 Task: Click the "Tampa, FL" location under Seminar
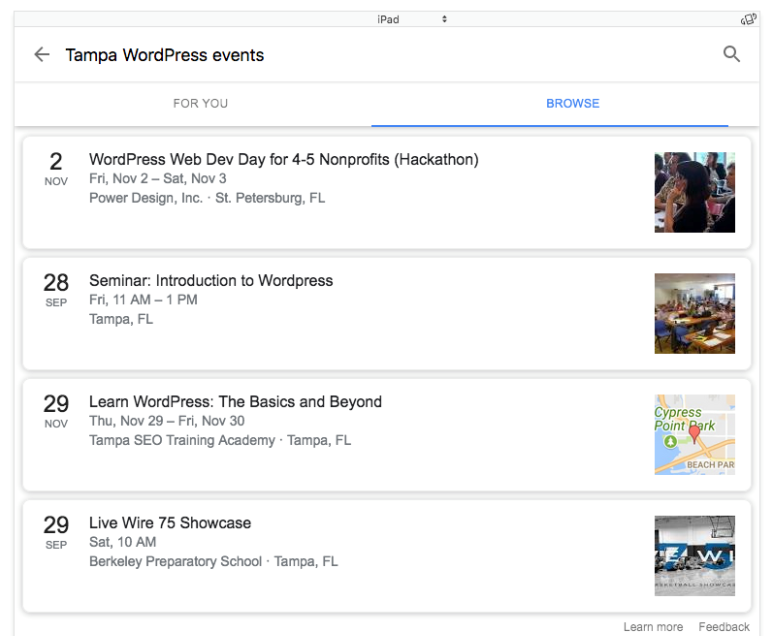[x=121, y=319]
